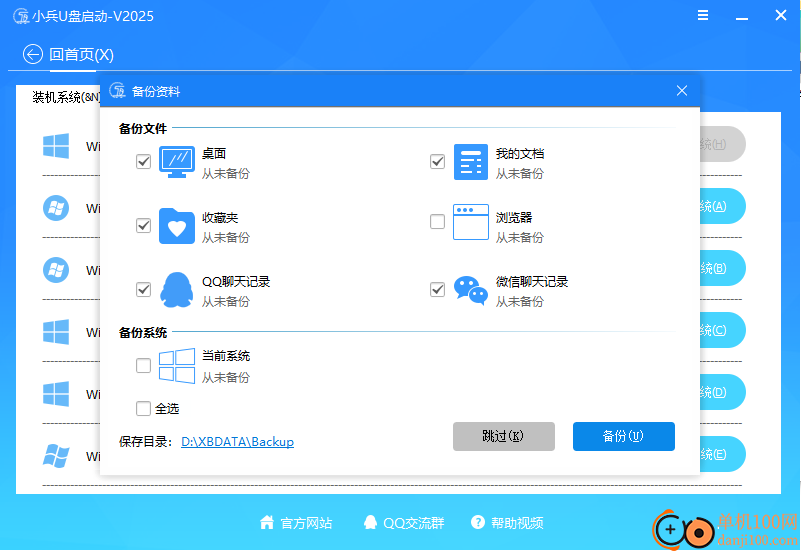Uncheck the Desktop (桌面) backup checkbox
Viewport: 801px width, 551px height.
144,161
